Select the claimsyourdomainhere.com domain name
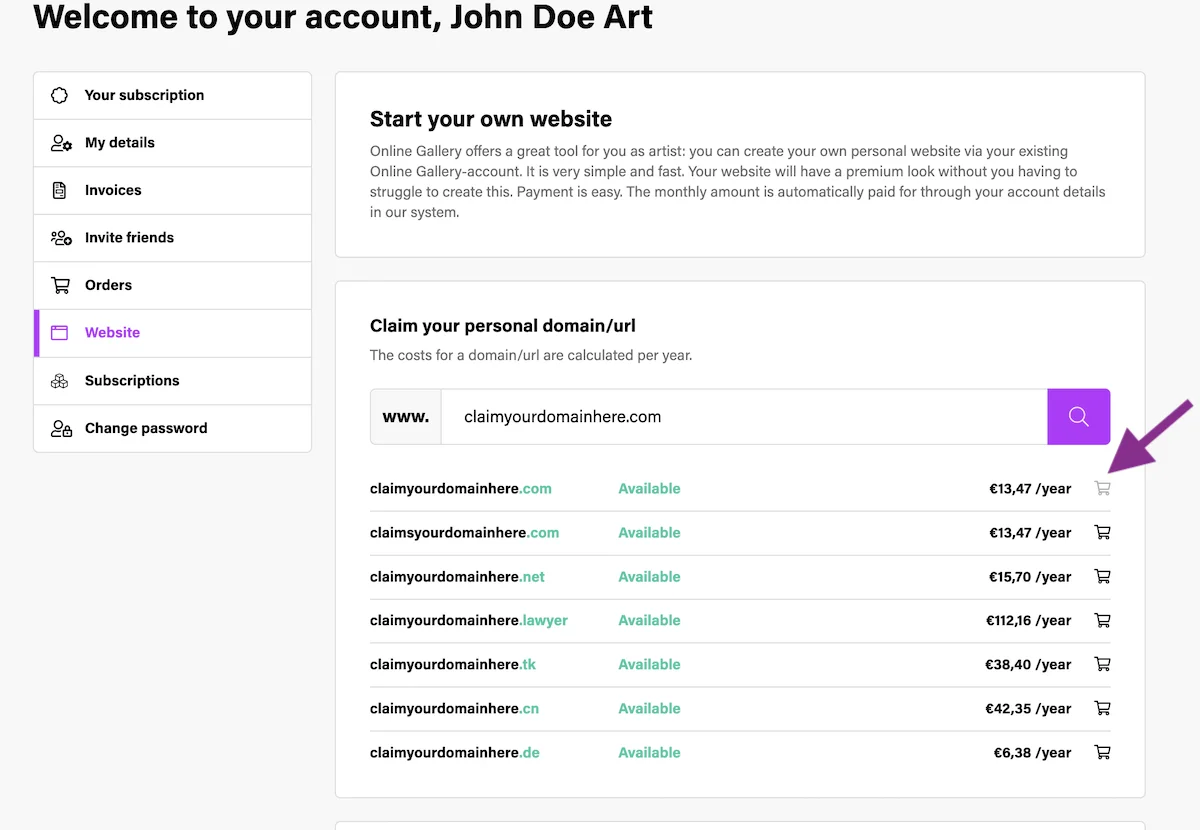1200x830 pixels. 465,533
